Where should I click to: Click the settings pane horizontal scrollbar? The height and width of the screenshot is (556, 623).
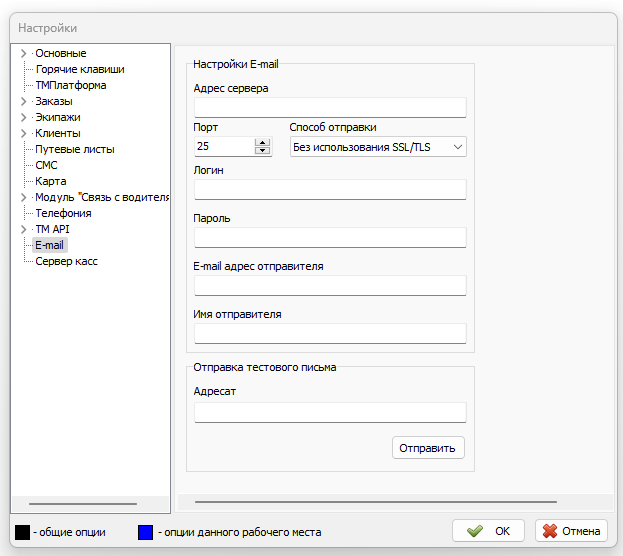[375, 502]
